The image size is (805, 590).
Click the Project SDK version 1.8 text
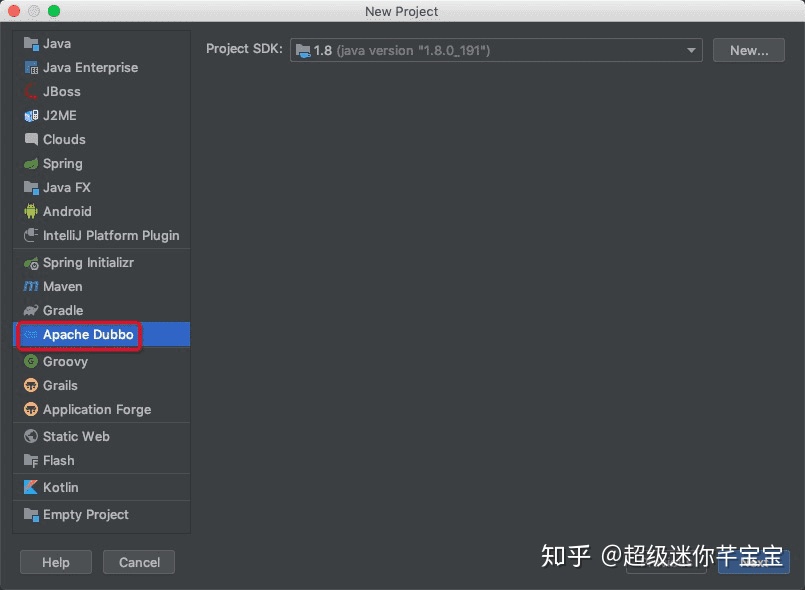point(322,51)
